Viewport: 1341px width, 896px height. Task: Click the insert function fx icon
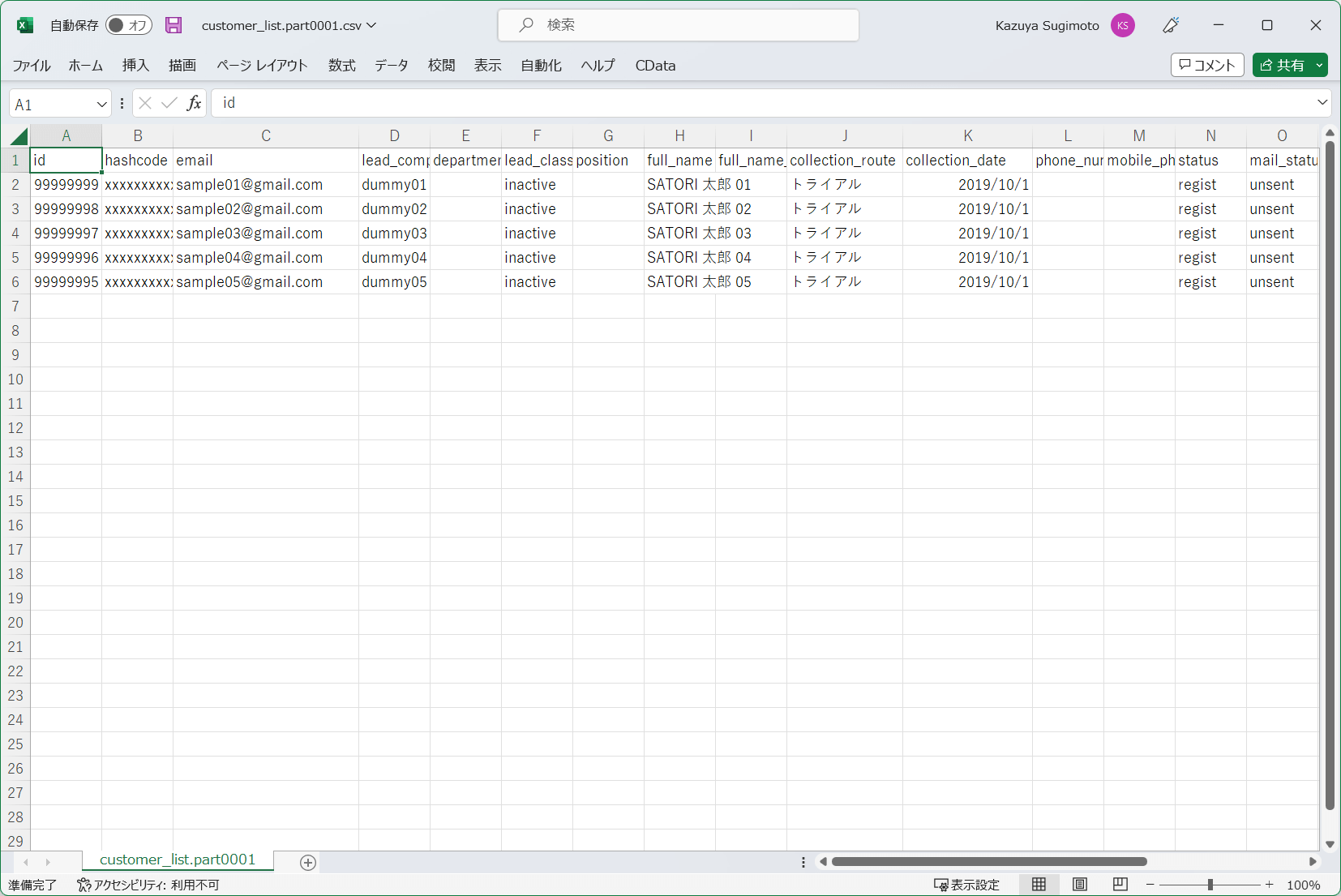[x=194, y=103]
